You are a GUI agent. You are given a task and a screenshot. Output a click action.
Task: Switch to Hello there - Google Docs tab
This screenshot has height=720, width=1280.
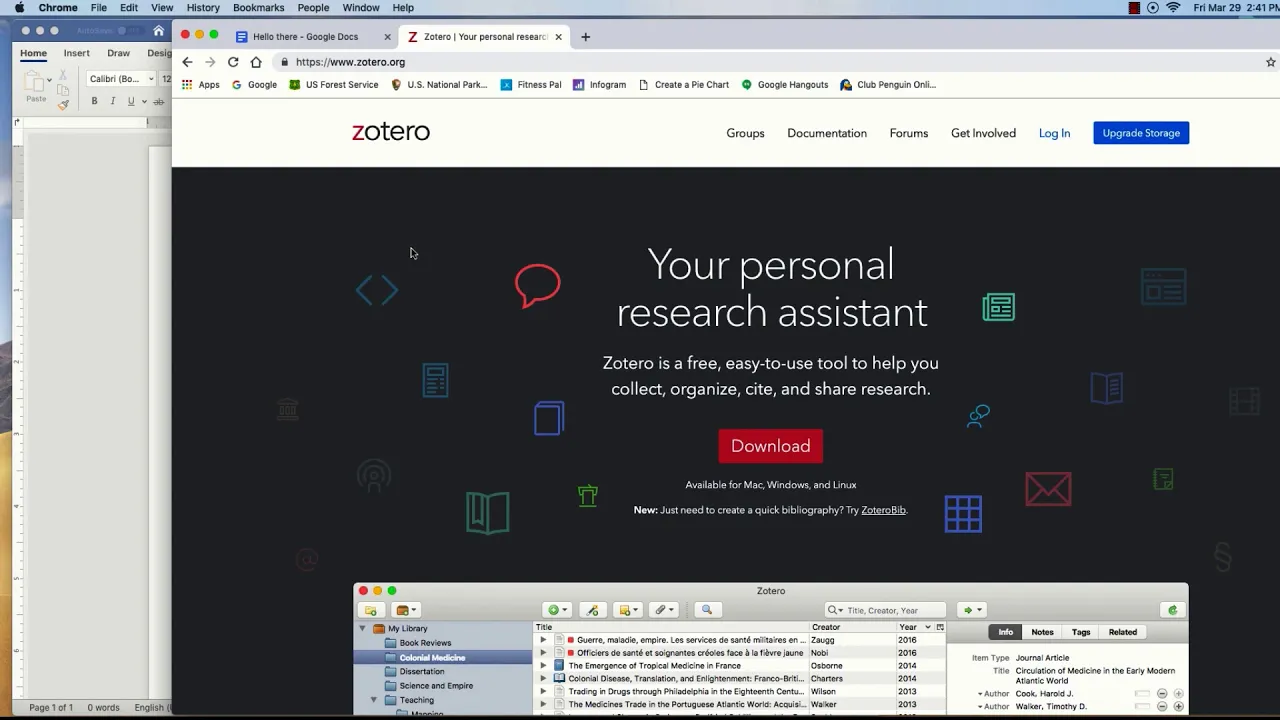click(x=312, y=37)
